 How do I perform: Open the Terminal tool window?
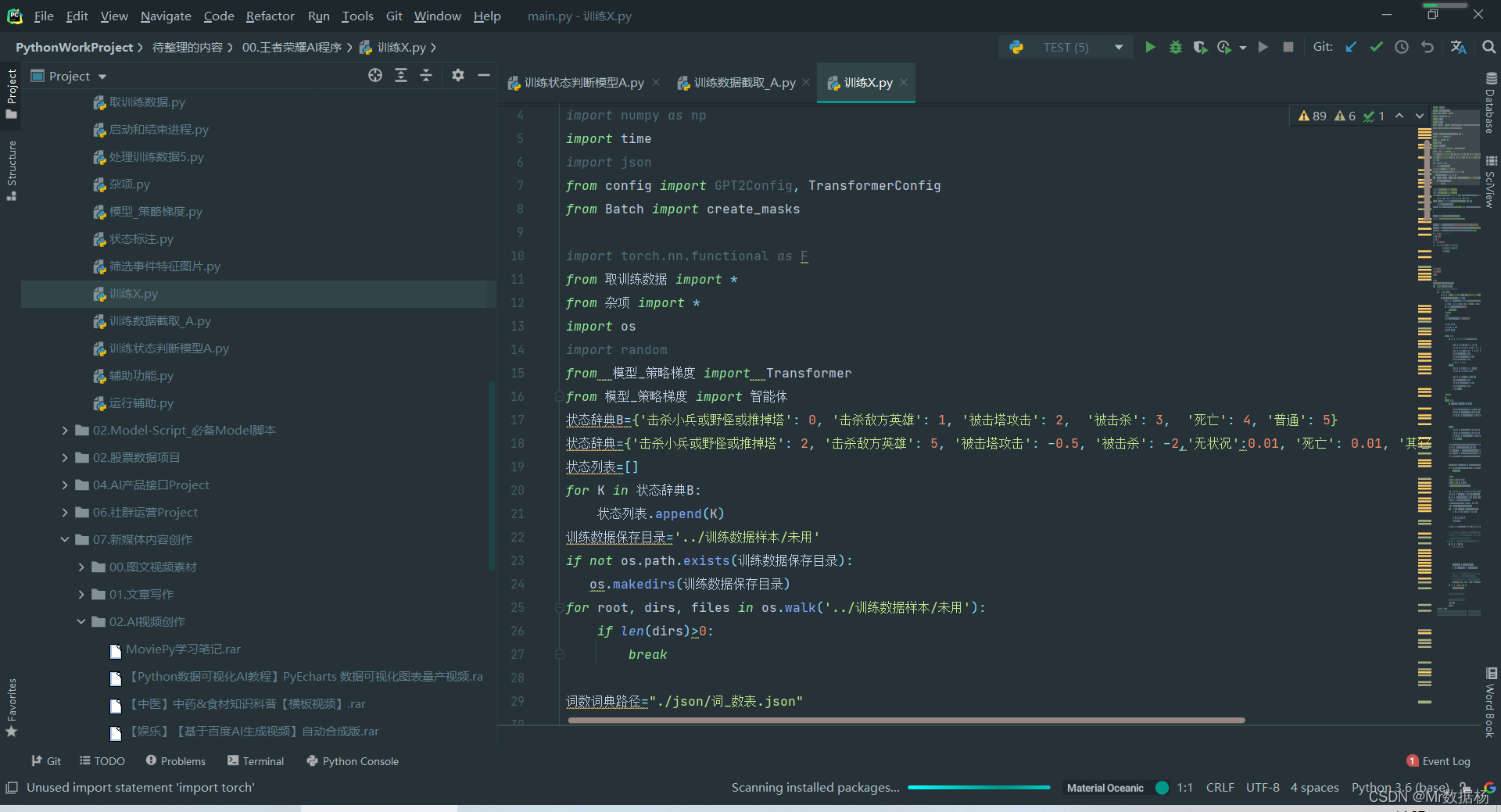[256, 761]
